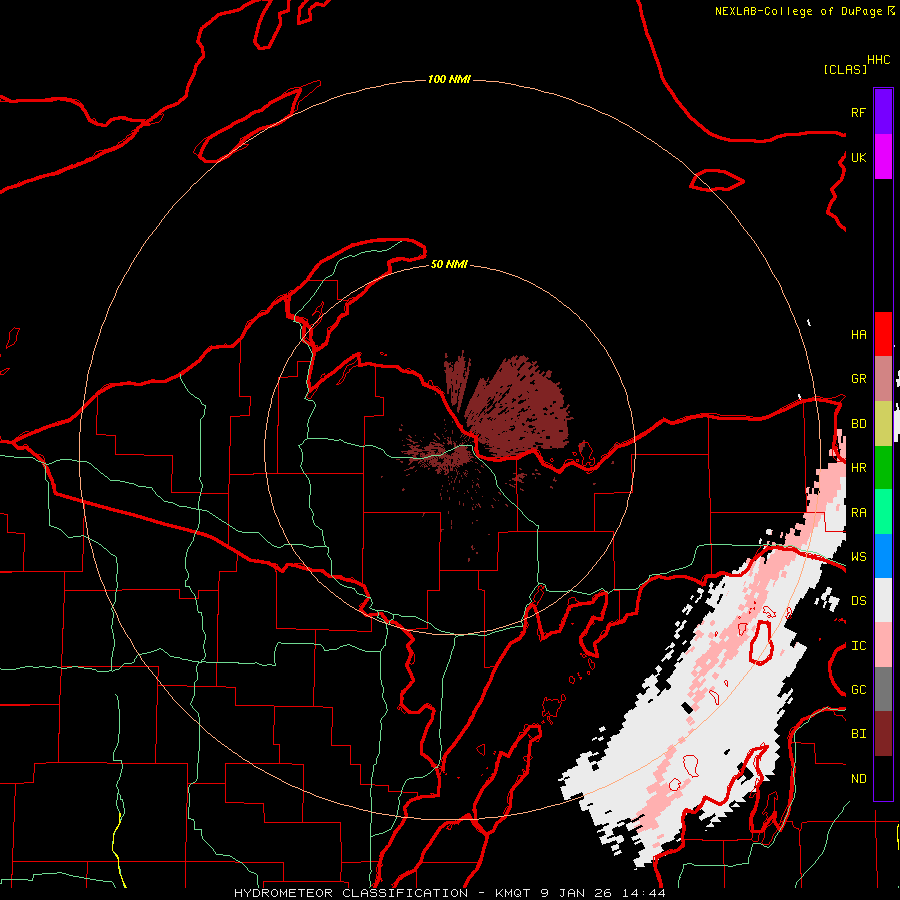Click the 50 NMI range ring label
The height and width of the screenshot is (900, 900).
(x=449, y=264)
